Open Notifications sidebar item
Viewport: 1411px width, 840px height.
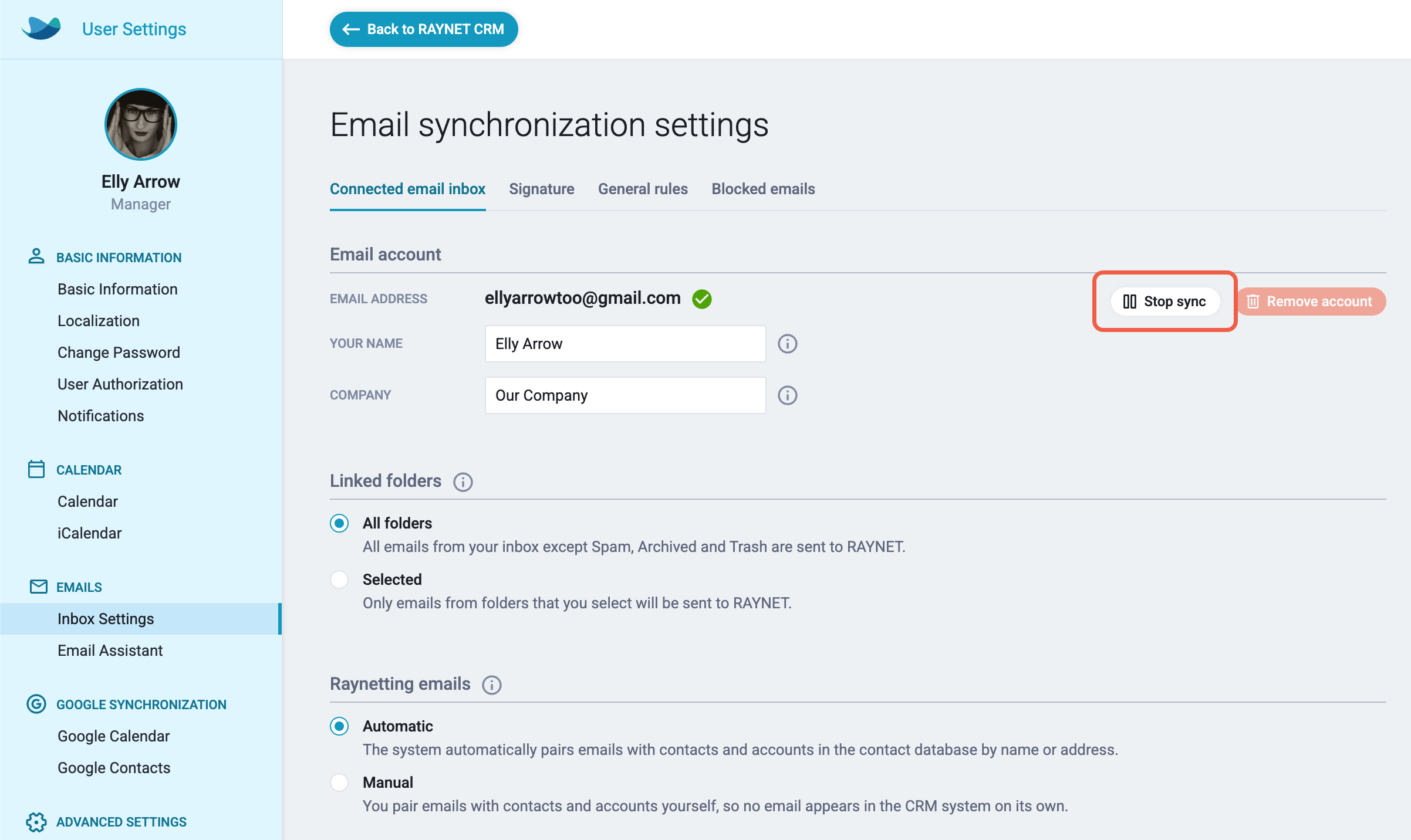[101, 416]
